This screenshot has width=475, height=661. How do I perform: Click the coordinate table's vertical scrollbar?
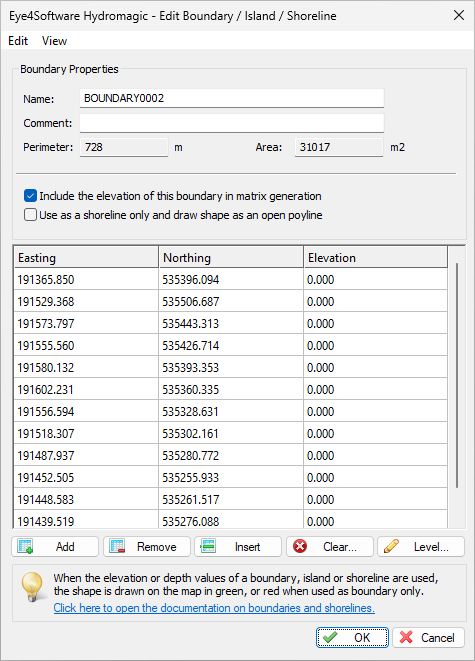(x=457, y=375)
